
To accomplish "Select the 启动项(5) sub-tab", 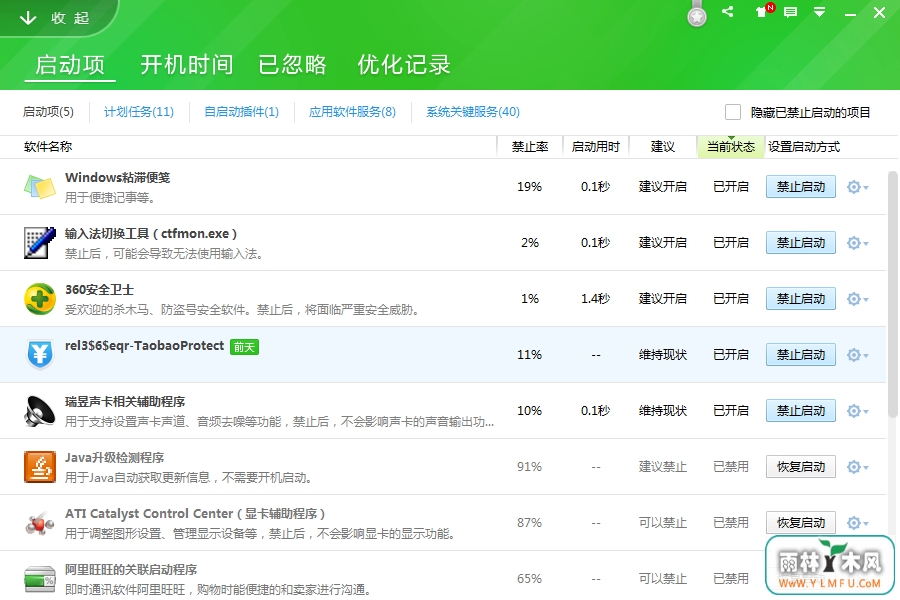I will coord(48,112).
